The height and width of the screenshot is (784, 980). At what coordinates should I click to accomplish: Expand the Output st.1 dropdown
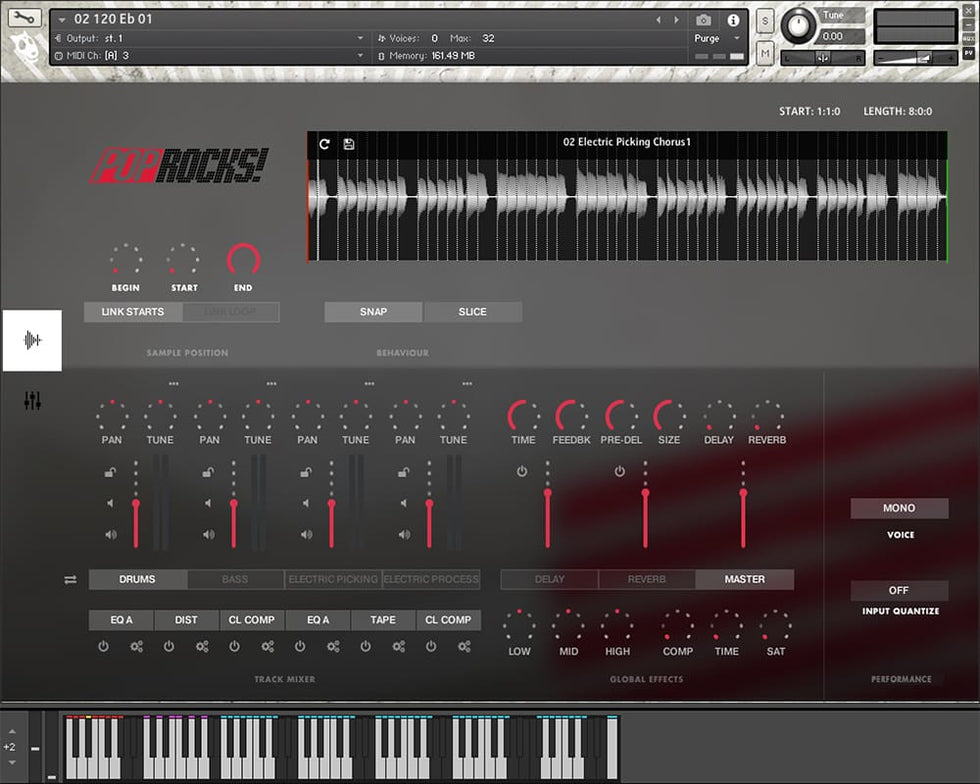click(x=360, y=38)
